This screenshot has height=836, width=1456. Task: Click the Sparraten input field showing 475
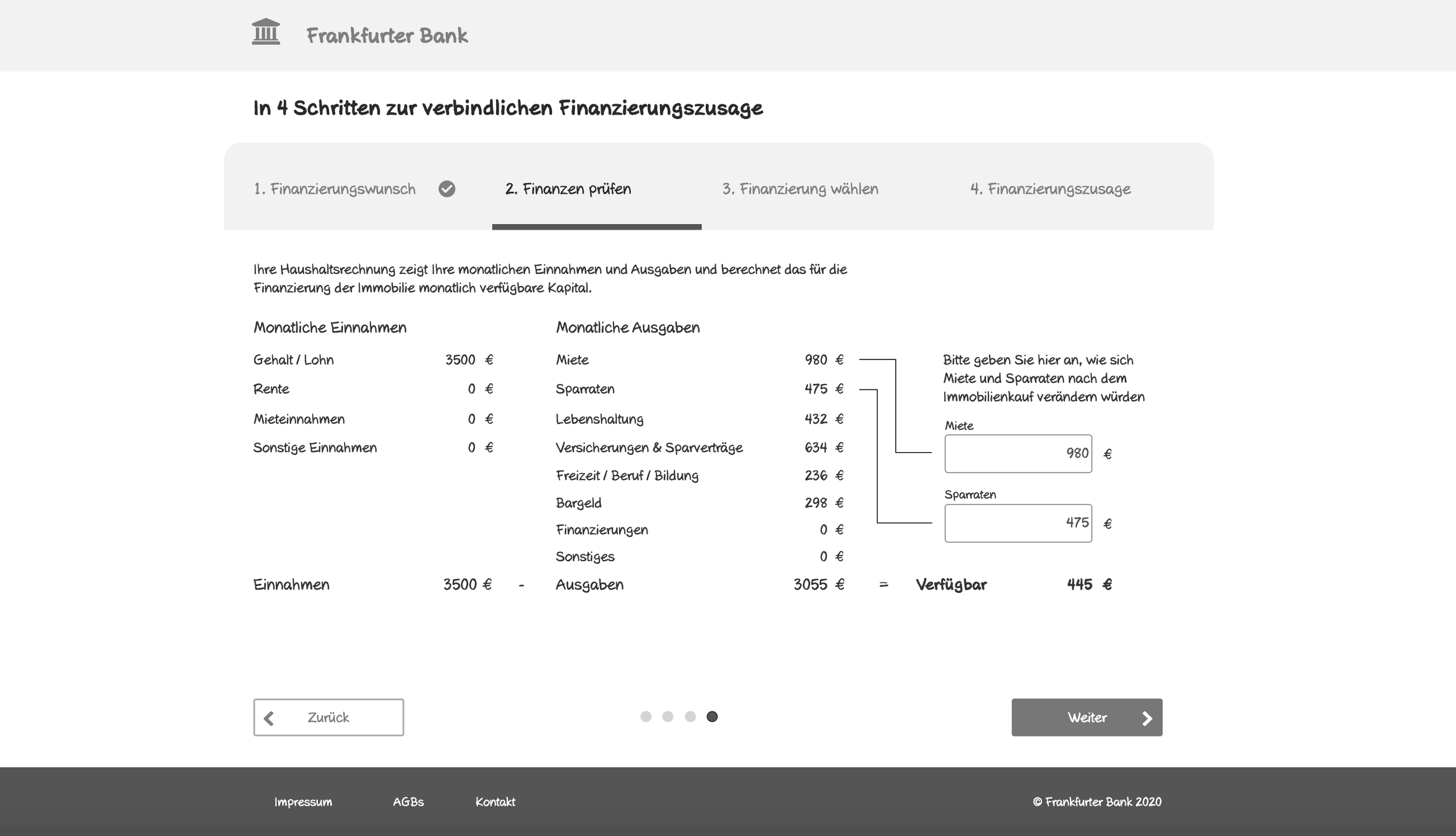1017,523
